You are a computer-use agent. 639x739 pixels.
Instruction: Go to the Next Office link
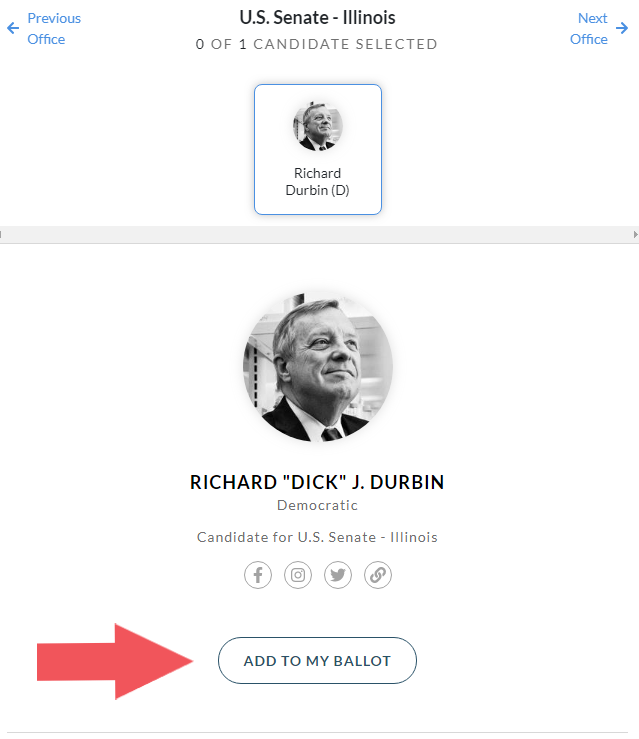pyautogui.click(x=589, y=29)
